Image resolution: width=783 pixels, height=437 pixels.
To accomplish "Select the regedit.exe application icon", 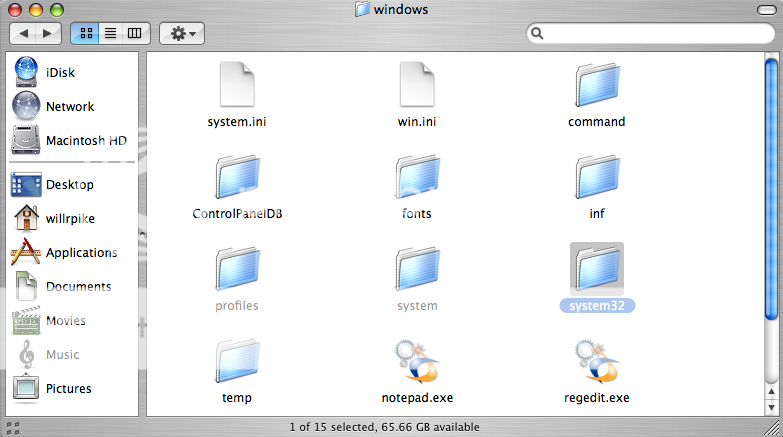I will pos(597,361).
